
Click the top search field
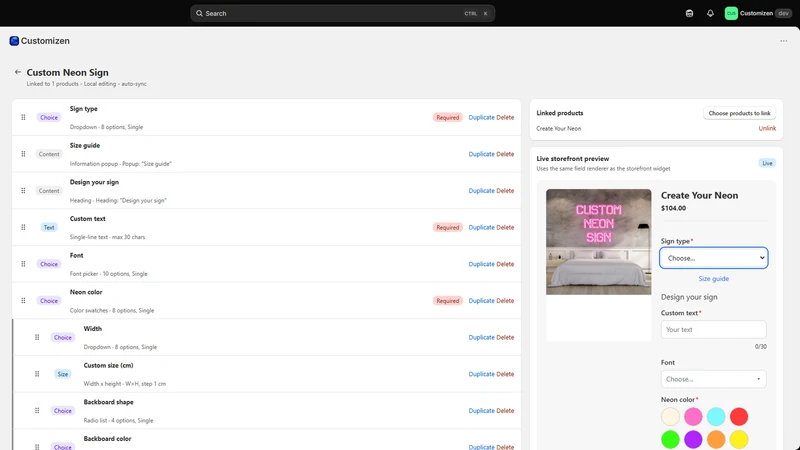[x=342, y=13]
